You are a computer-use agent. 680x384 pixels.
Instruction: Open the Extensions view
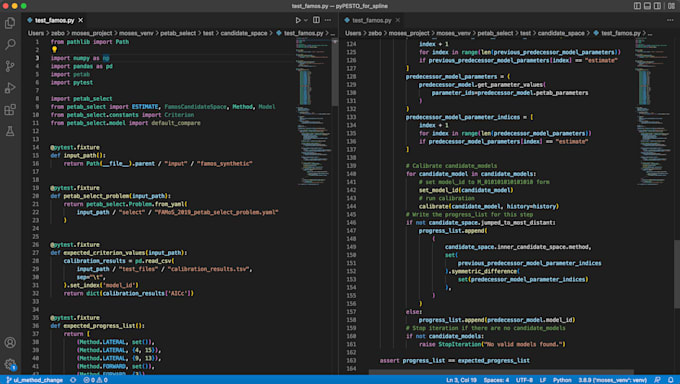10,109
